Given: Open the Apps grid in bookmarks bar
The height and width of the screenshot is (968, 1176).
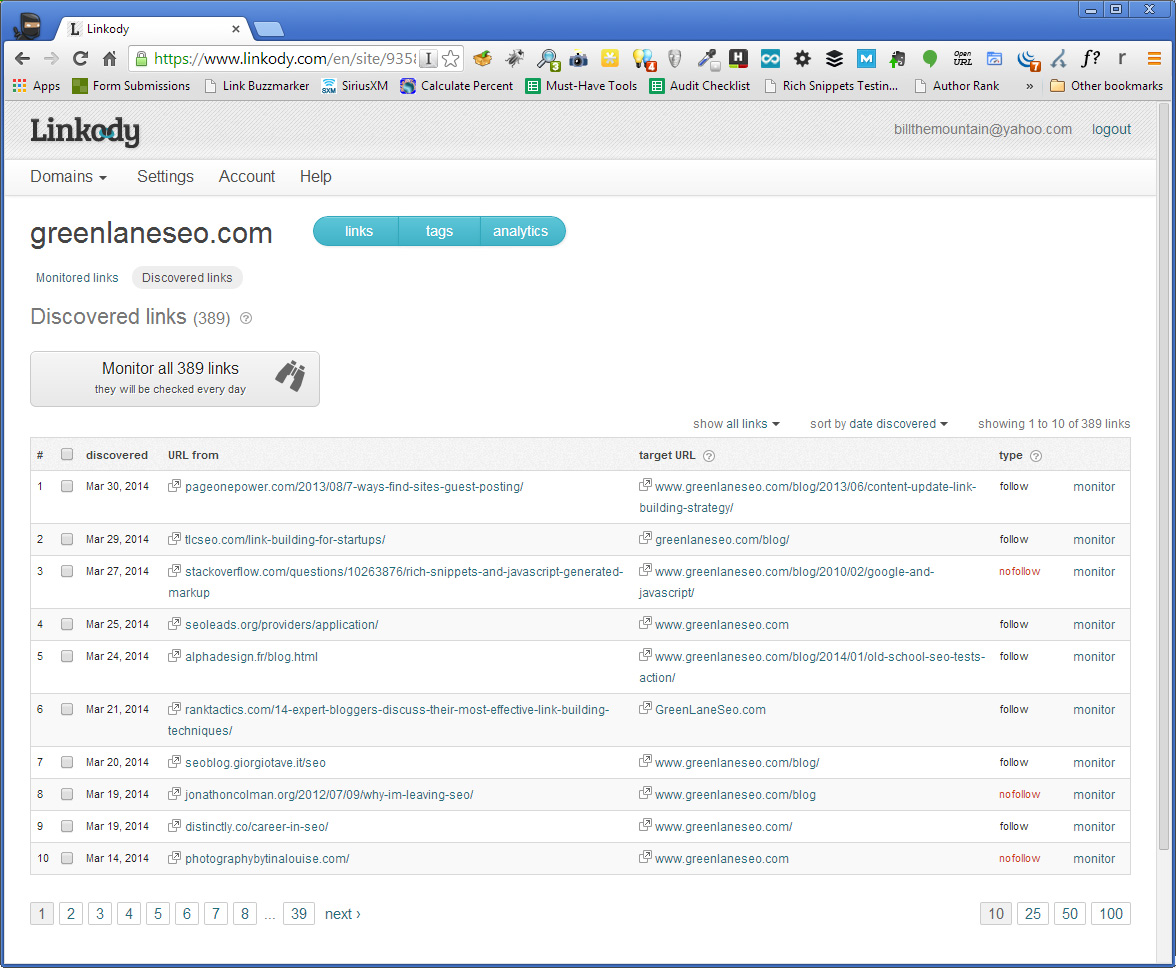Looking at the screenshot, I should [36, 85].
